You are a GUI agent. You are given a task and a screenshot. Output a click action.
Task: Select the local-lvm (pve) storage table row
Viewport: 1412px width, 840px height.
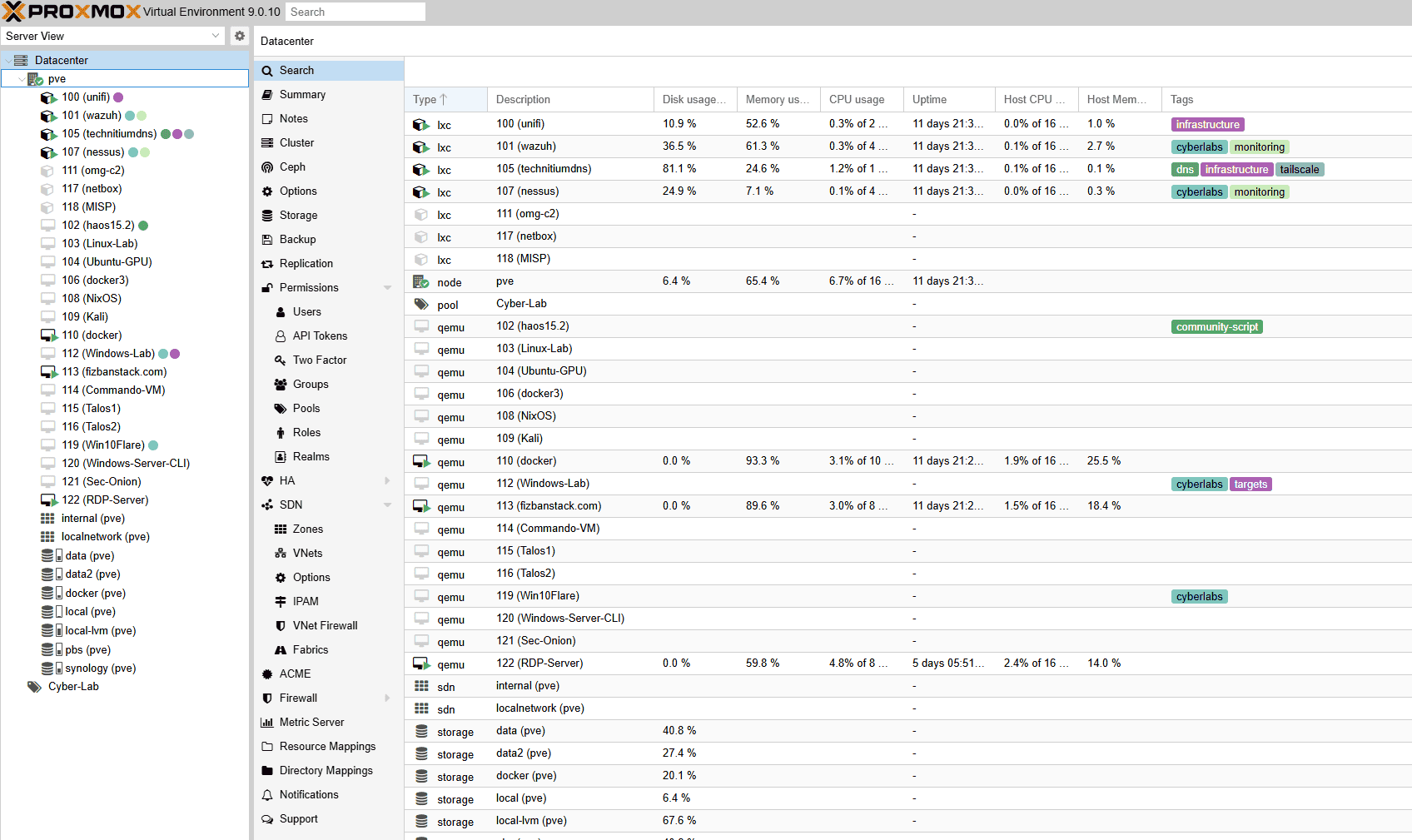(907, 821)
